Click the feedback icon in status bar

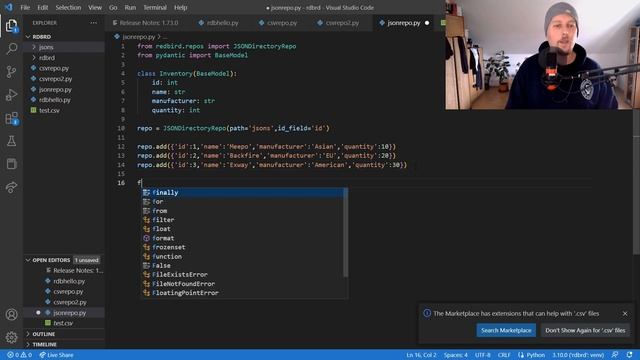[615, 355]
